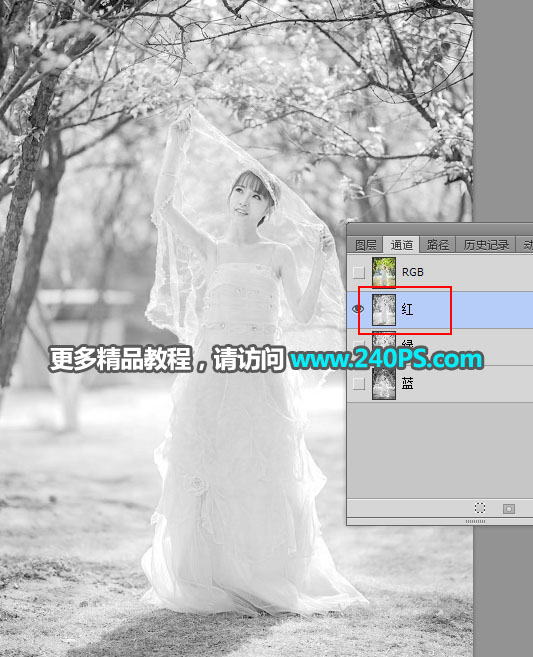Load channel as selection icon
Screen dimensions: 533x657
480,508
